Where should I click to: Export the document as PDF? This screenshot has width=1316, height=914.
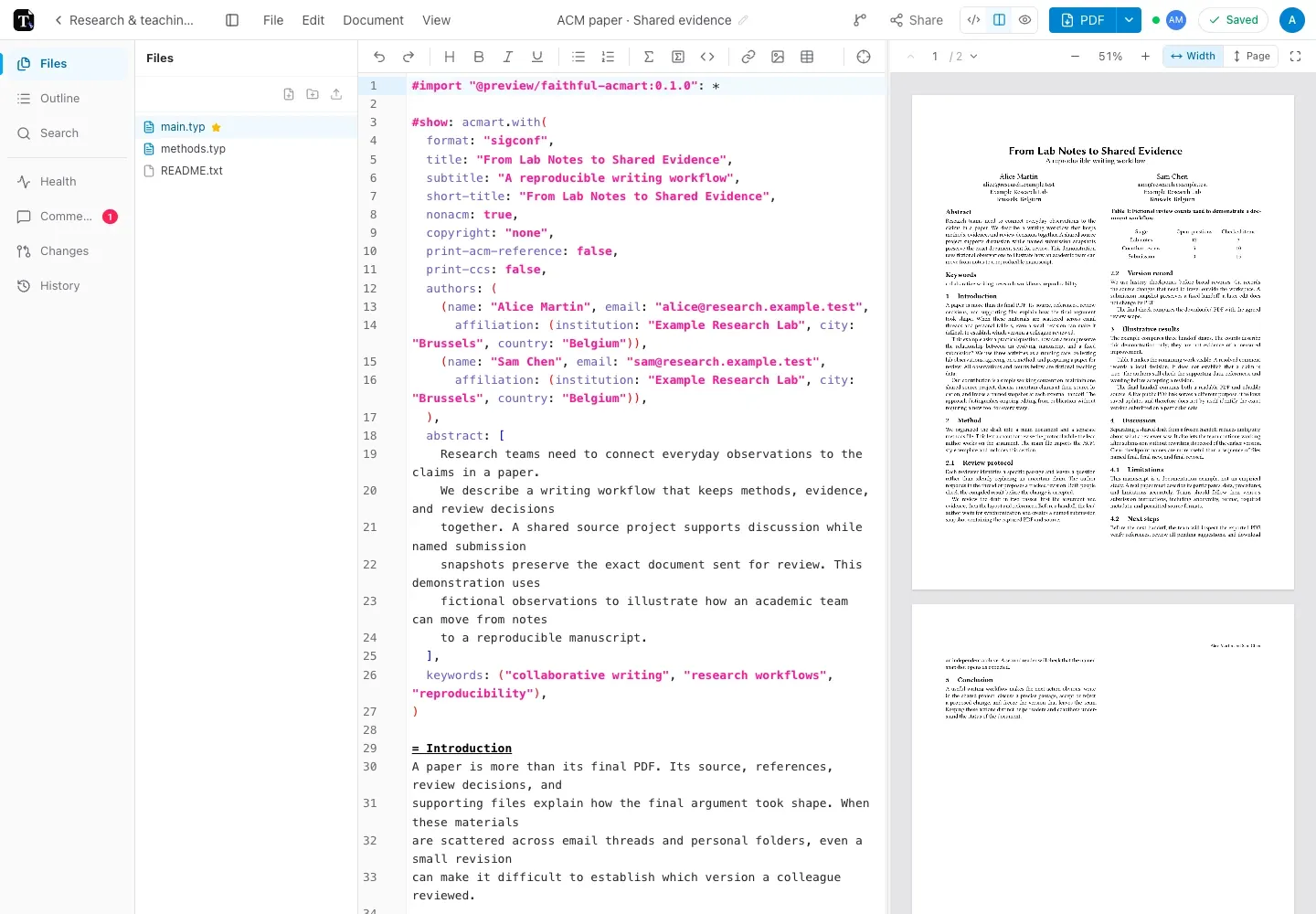(x=1083, y=20)
